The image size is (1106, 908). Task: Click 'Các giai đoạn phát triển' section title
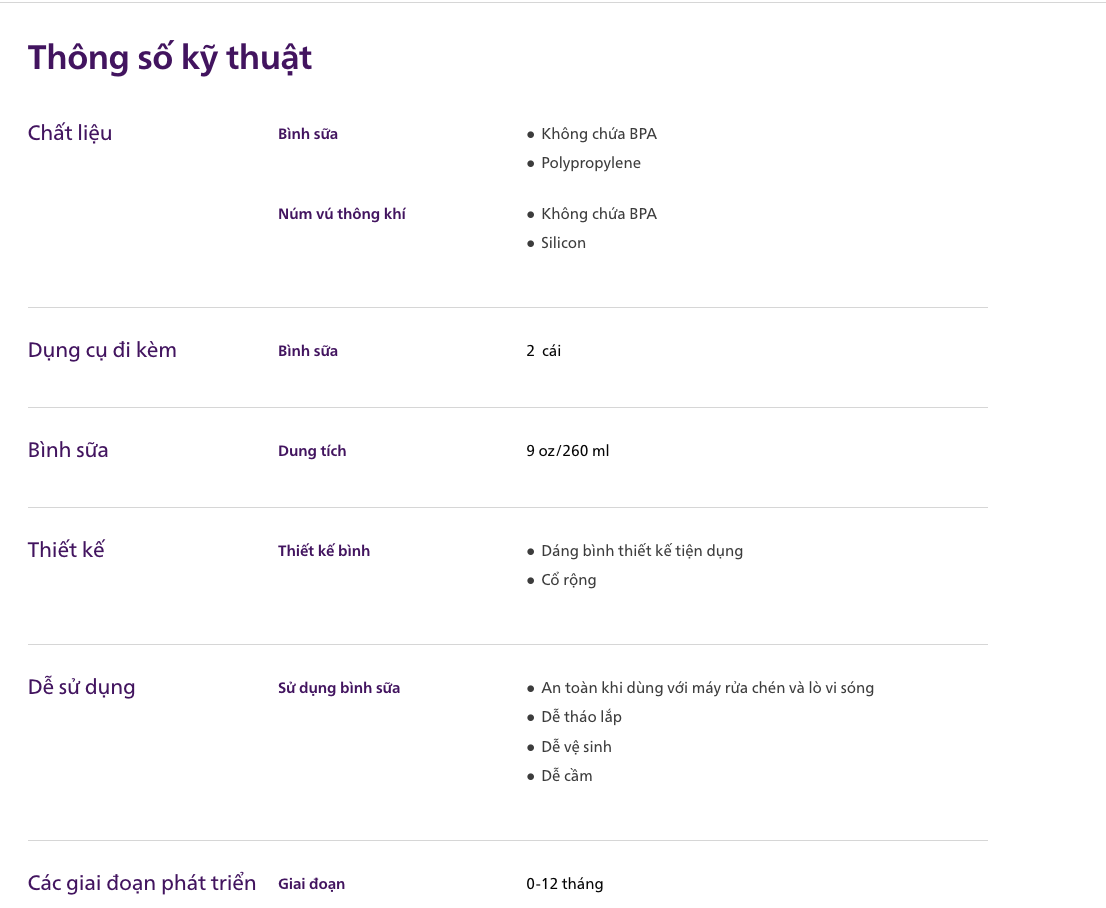(x=142, y=883)
